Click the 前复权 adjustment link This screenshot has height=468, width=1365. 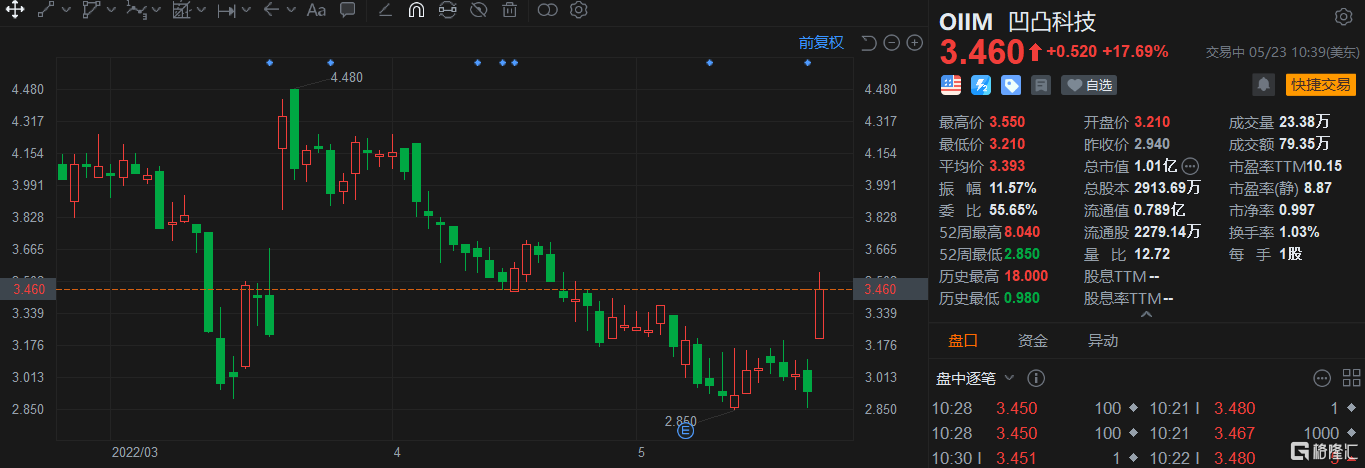821,42
